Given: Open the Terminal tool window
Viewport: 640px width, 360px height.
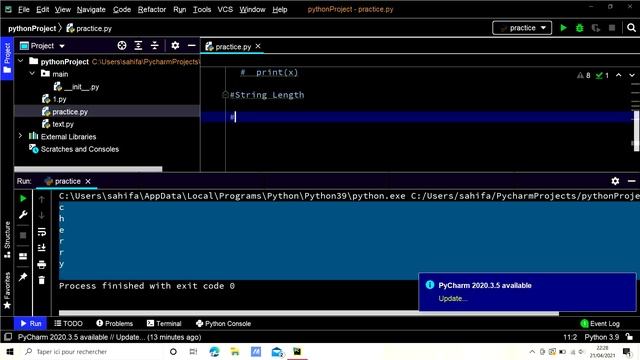Looking at the screenshot, I should point(164,323).
